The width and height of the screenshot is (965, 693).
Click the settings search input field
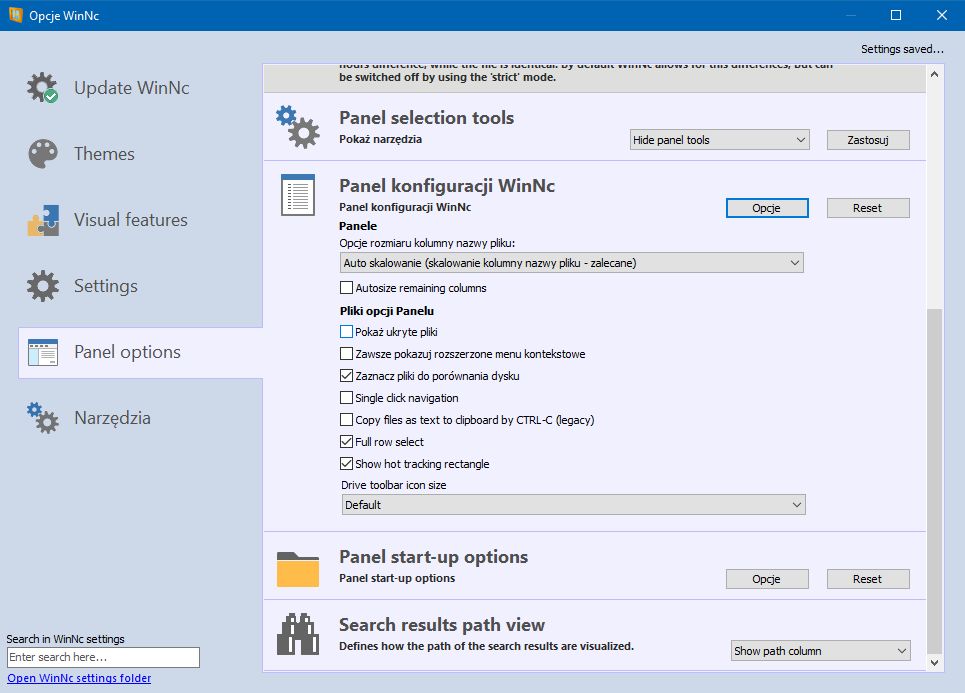click(x=103, y=657)
